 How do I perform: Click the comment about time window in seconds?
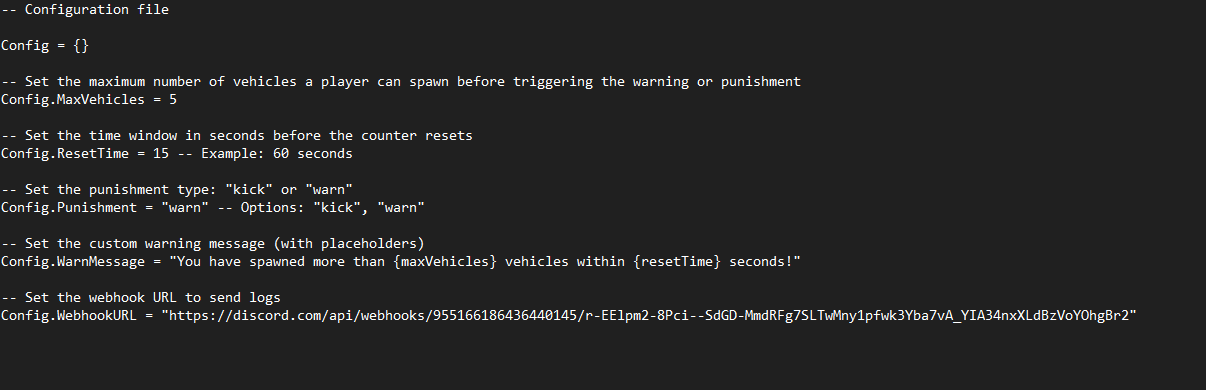point(237,136)
